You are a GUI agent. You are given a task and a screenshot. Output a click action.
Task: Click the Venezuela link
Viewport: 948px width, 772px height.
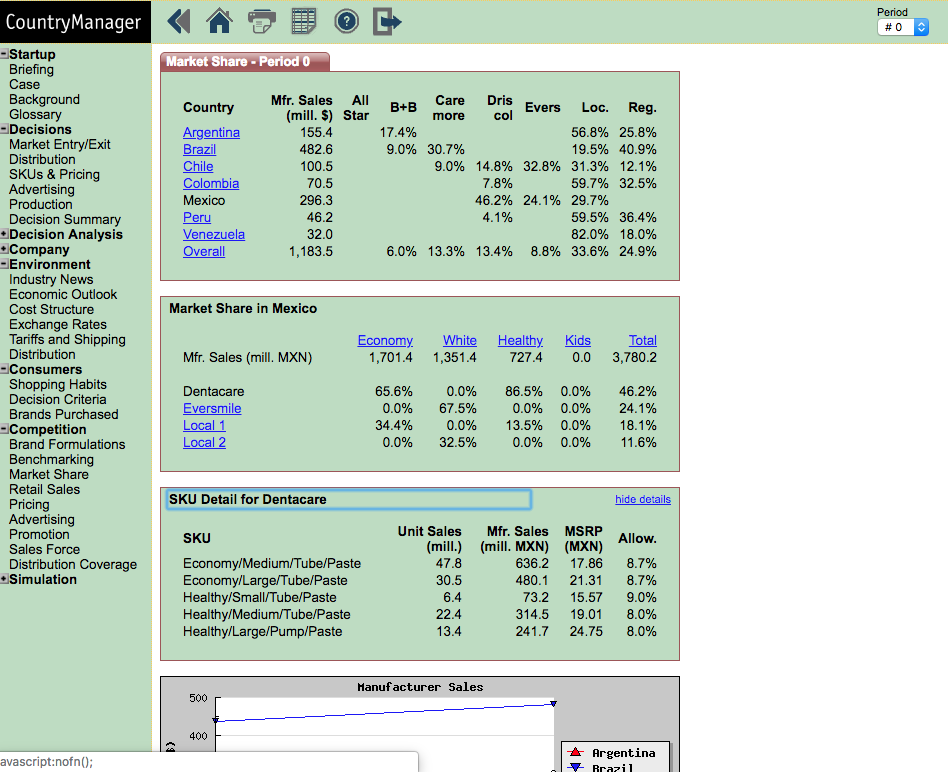pyautogui.click(x=214, y=235)
